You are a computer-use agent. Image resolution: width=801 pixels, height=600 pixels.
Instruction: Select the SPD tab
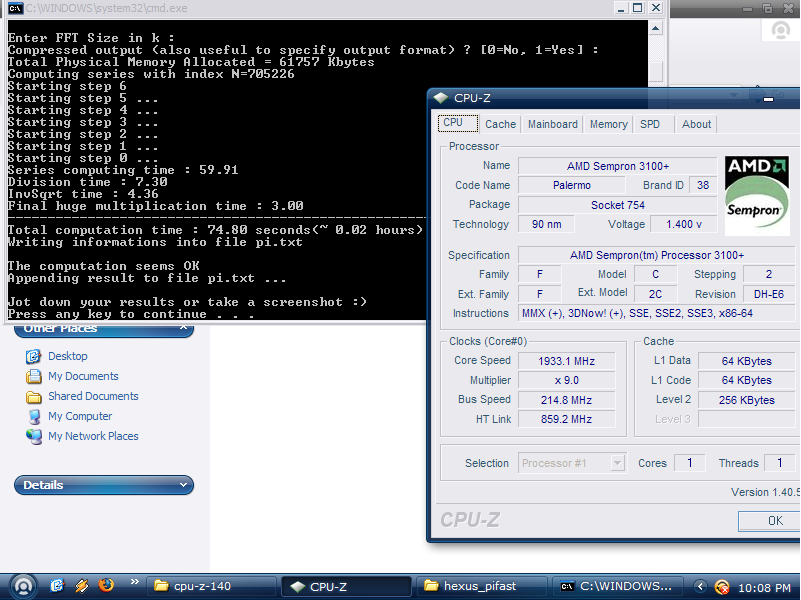point(650,124)
